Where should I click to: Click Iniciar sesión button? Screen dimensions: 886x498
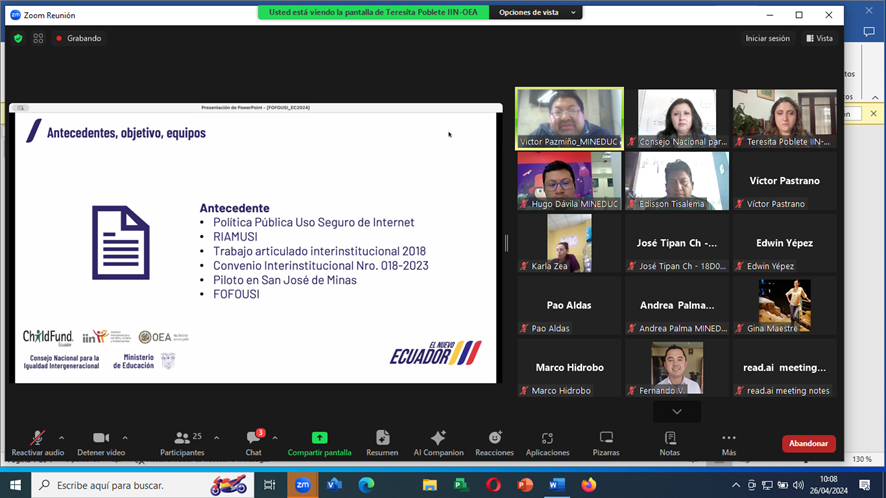767,38
